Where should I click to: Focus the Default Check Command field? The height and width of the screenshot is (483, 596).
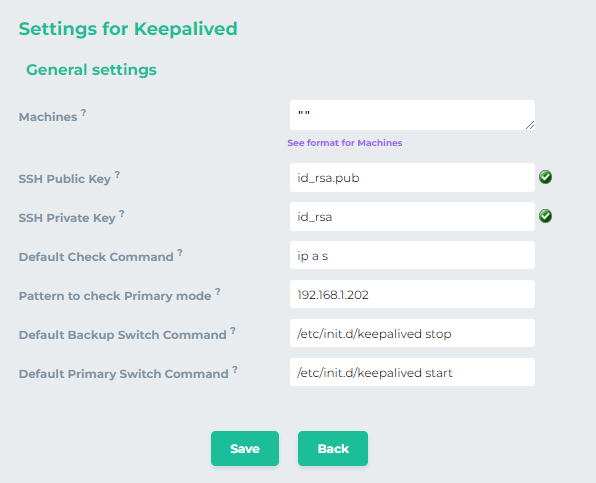[412, 255]
